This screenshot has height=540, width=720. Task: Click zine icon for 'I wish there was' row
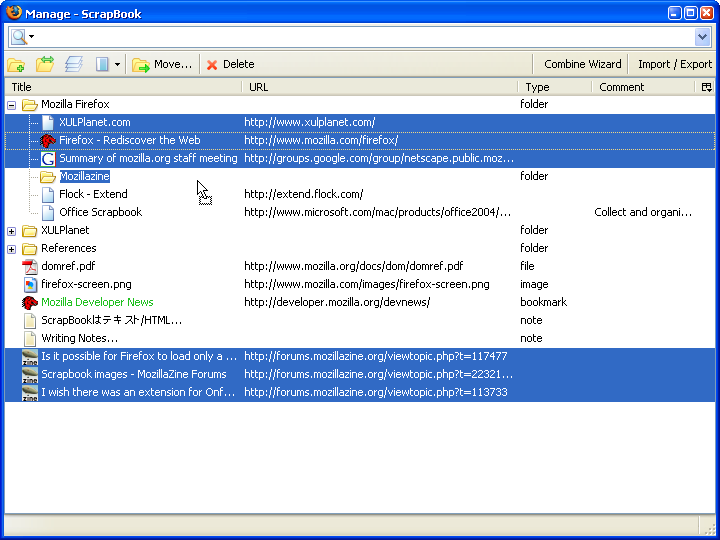coord(30,393)
